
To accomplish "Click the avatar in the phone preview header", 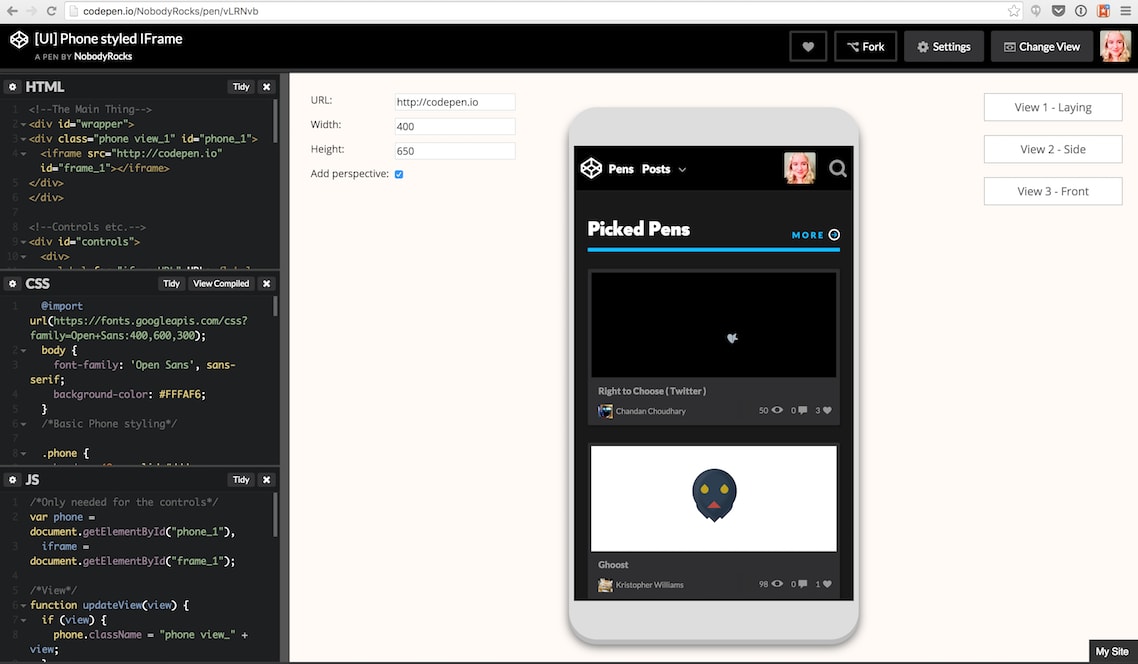I will (x=800, y=168).
